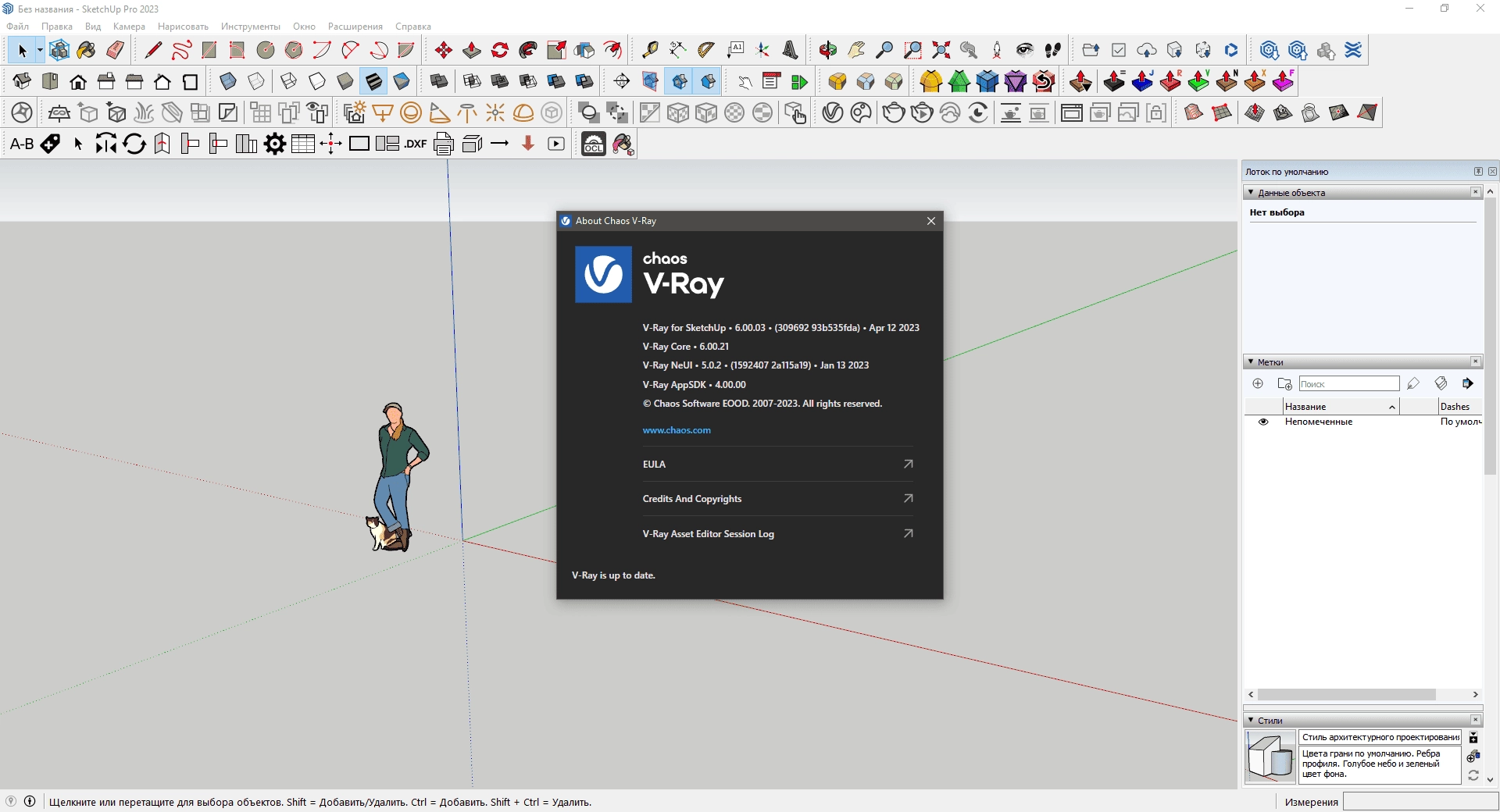Screen dimensions: 1500x812
Task: Select the Eraser tool in toolbar
Action: [116, 50]
